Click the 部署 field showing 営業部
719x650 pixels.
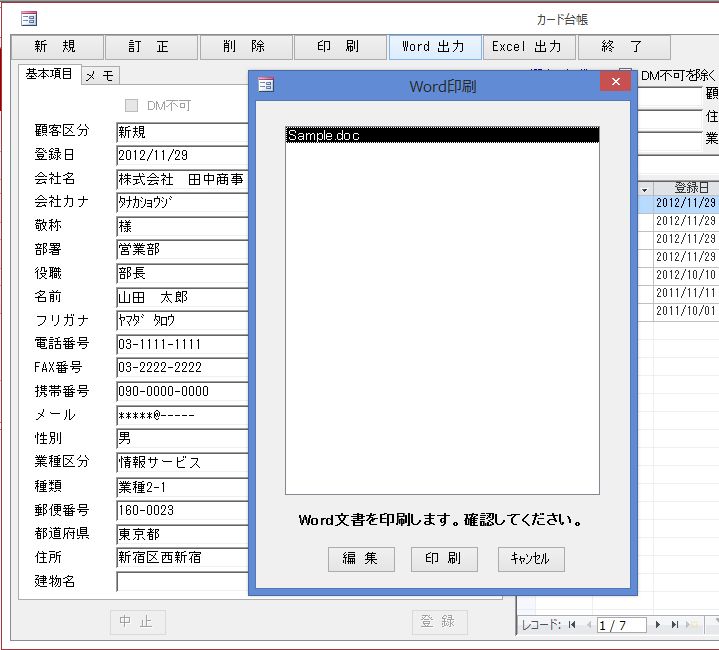tap(182, 250)
